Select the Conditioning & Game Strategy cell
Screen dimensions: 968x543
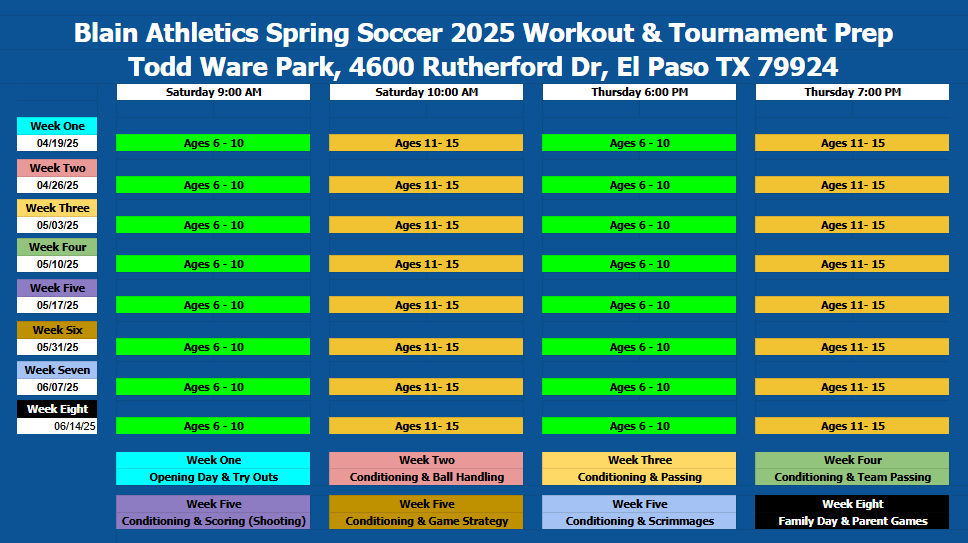pyautogui.click(x=426, y=521)
